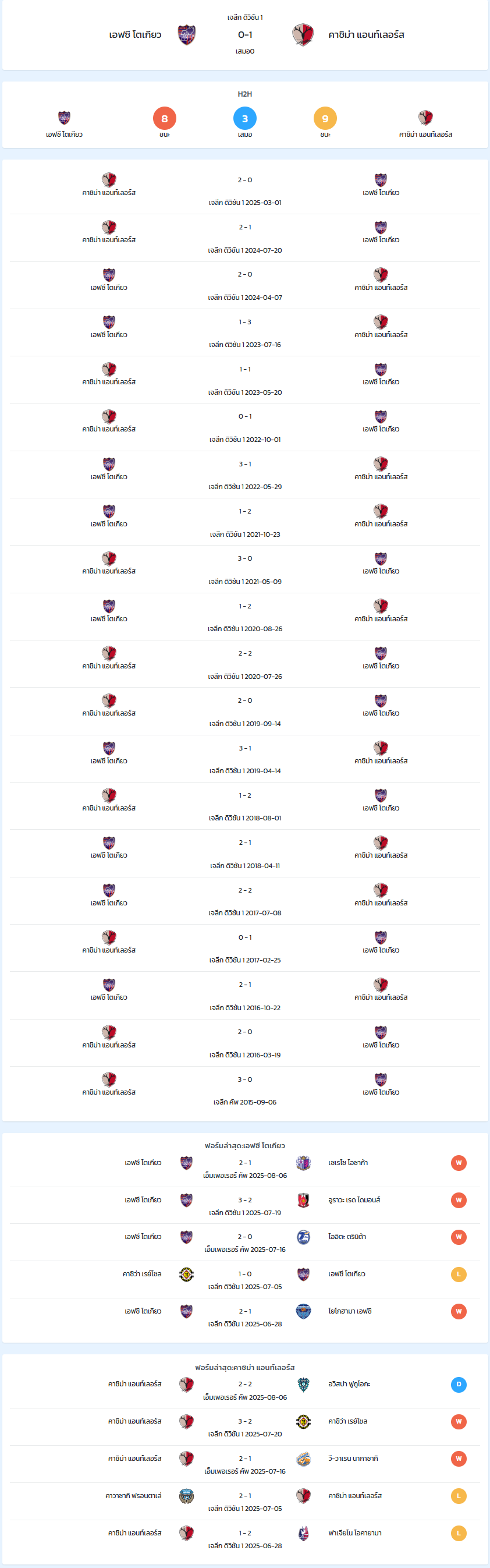The height and width of the screenshot is (1568, 490).
Task: Click Urawa Red Diamonds crest icon
Action: coord(303,1200)
